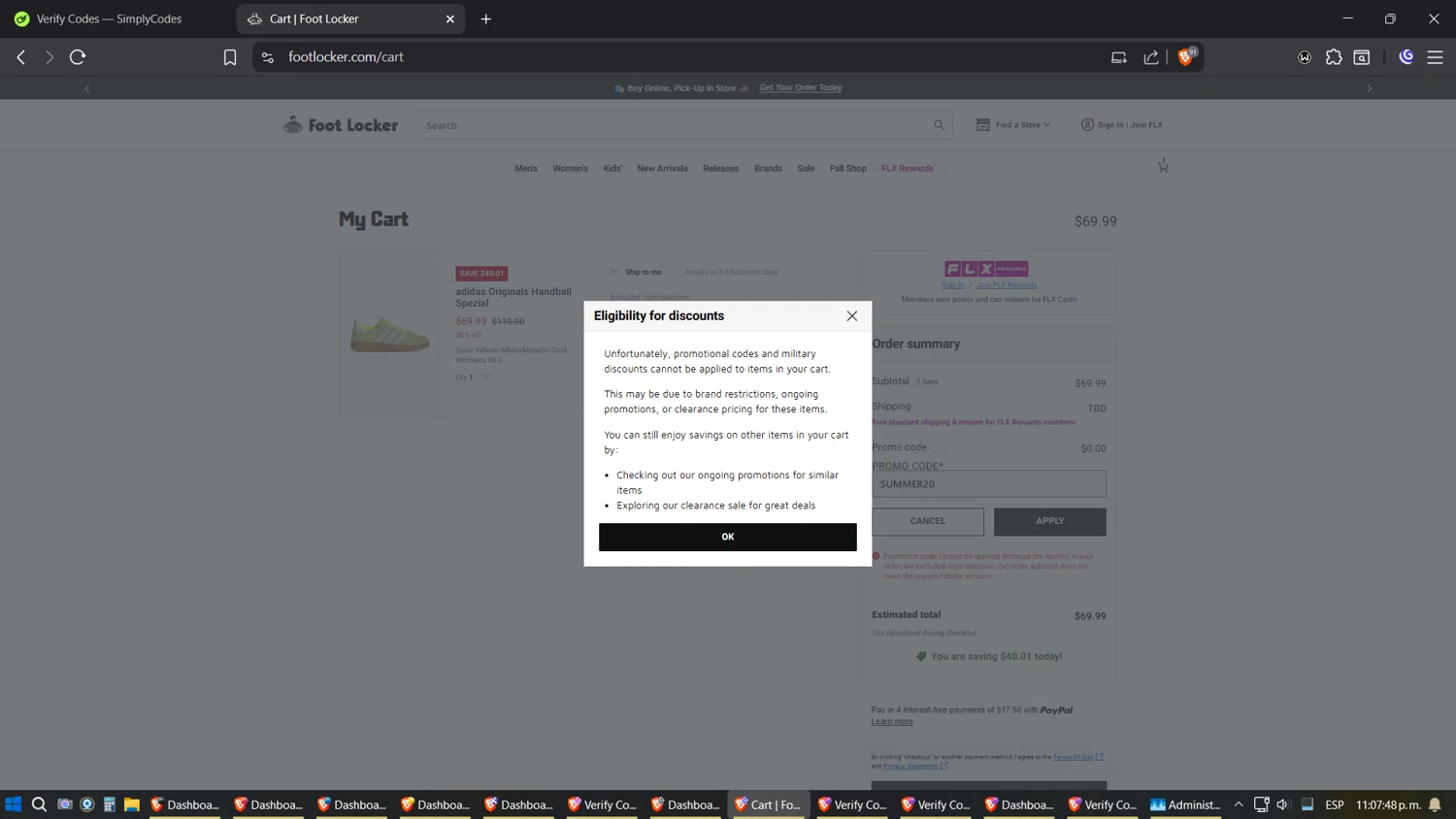Switch ESP input language indicator
Image resolution: width=1456 pixels, height=819 pixels.
click(x=1335, y=804)
